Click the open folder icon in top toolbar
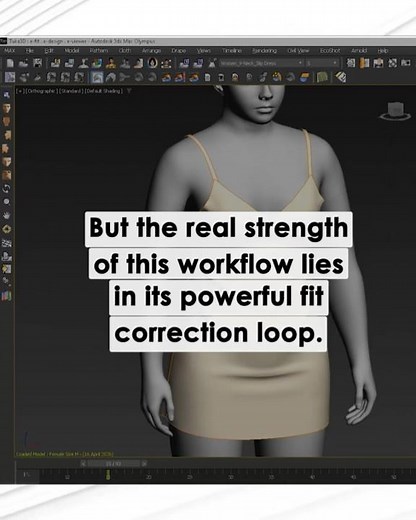Screen dimensions: 416x520 point(23,63)
